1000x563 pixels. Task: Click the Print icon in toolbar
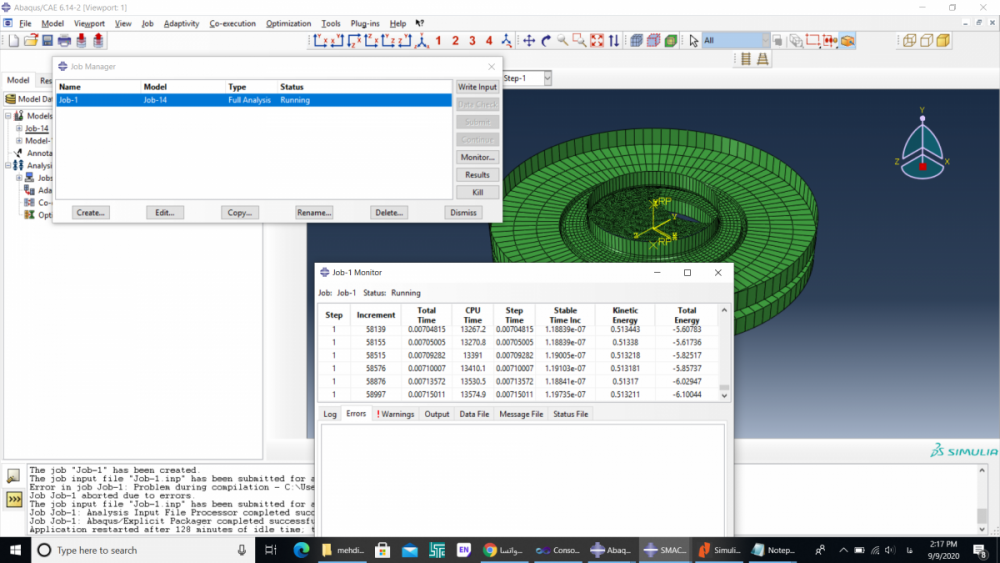(x=64, y=41)
